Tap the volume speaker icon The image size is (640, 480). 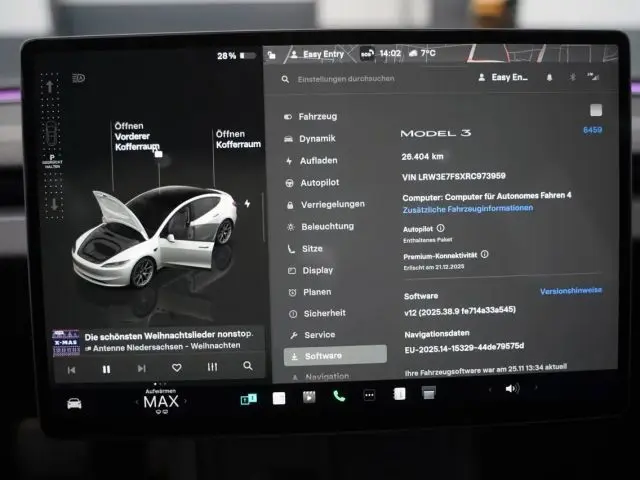(512, 388)
